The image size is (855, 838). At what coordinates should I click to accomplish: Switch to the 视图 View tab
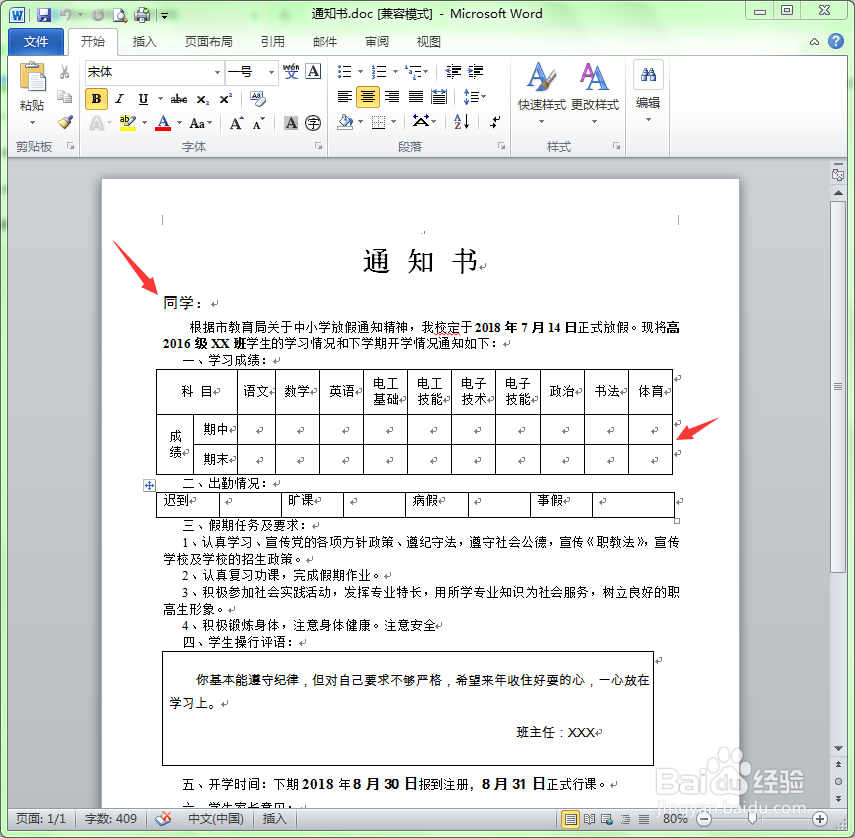[x=429, y=41]
